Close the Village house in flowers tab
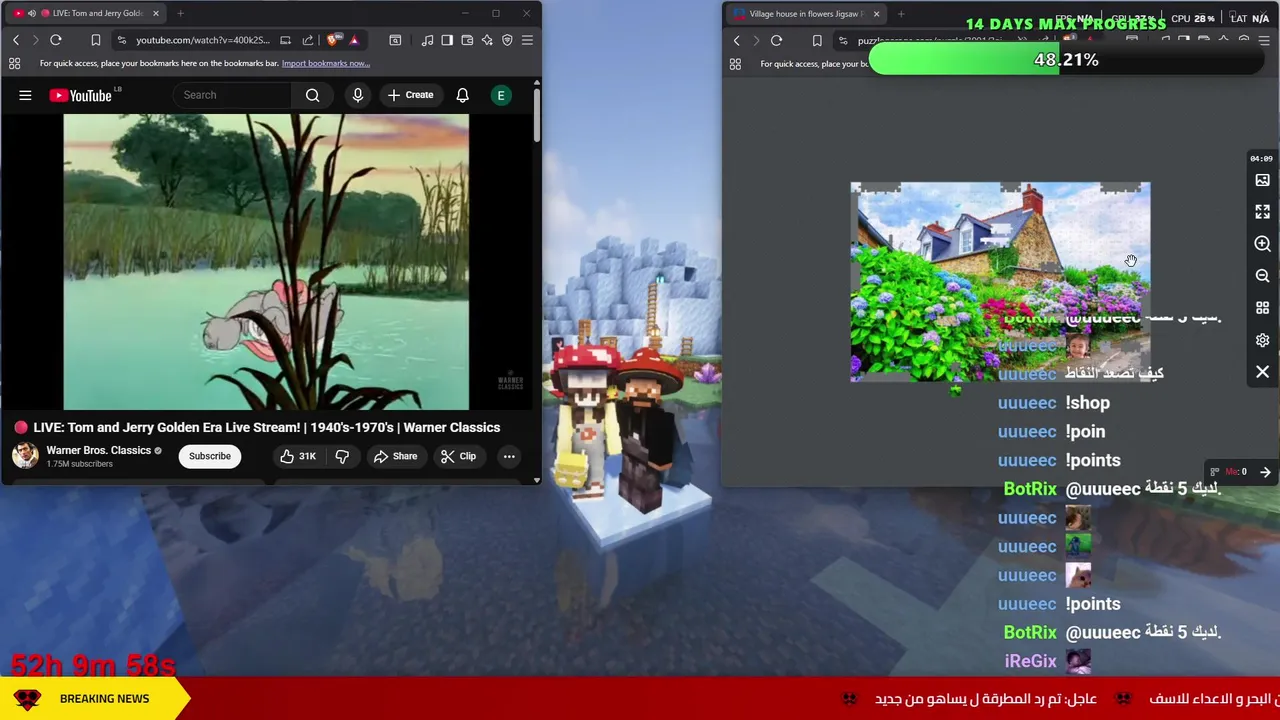The width and height of the screenshot is (1280, 720). (x=876, y=14)
